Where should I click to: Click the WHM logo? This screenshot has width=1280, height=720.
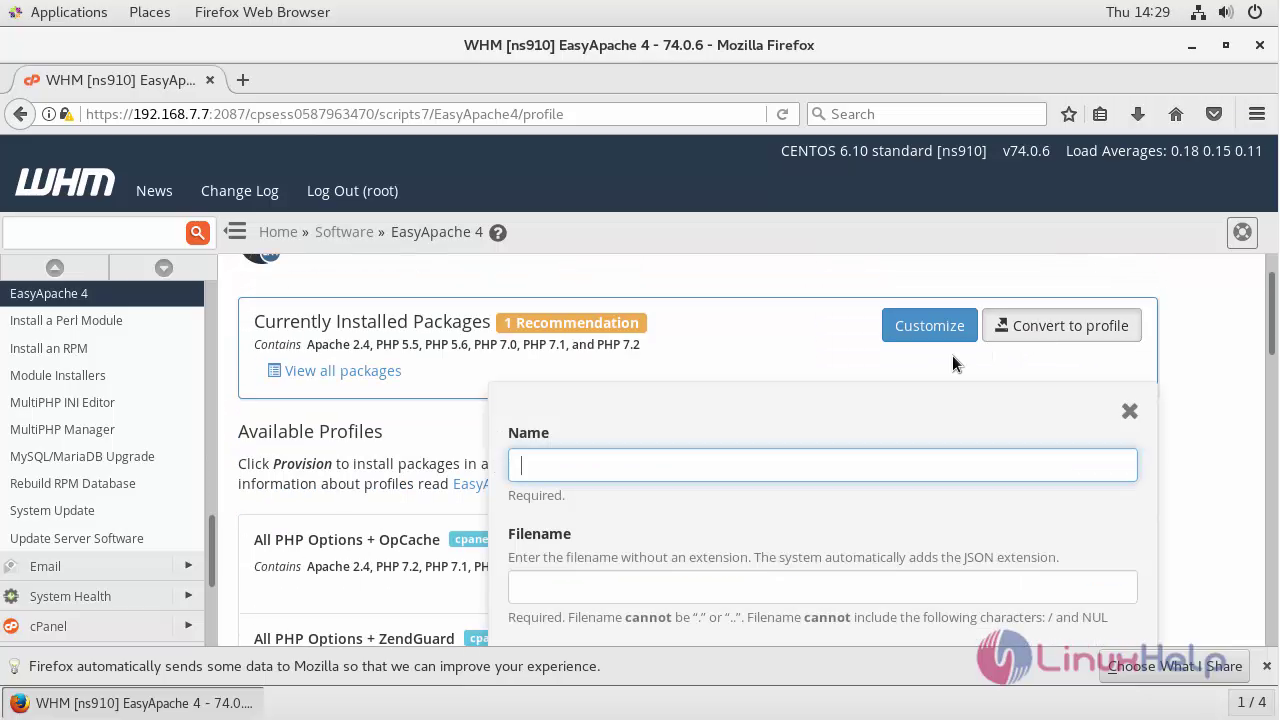[x=65, y=183]
